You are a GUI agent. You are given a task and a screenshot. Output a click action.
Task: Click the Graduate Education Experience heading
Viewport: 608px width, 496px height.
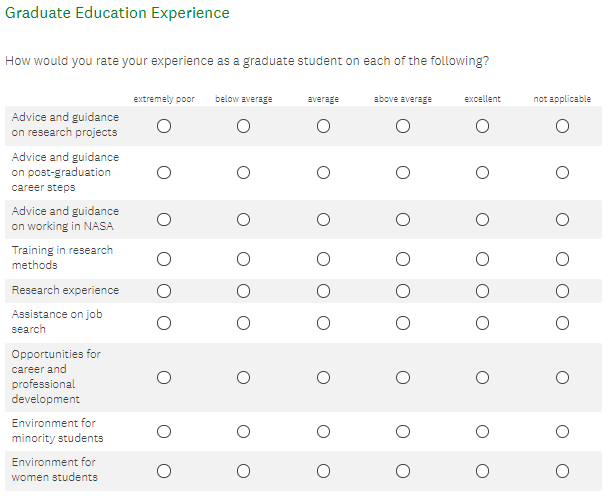[117, 14]
